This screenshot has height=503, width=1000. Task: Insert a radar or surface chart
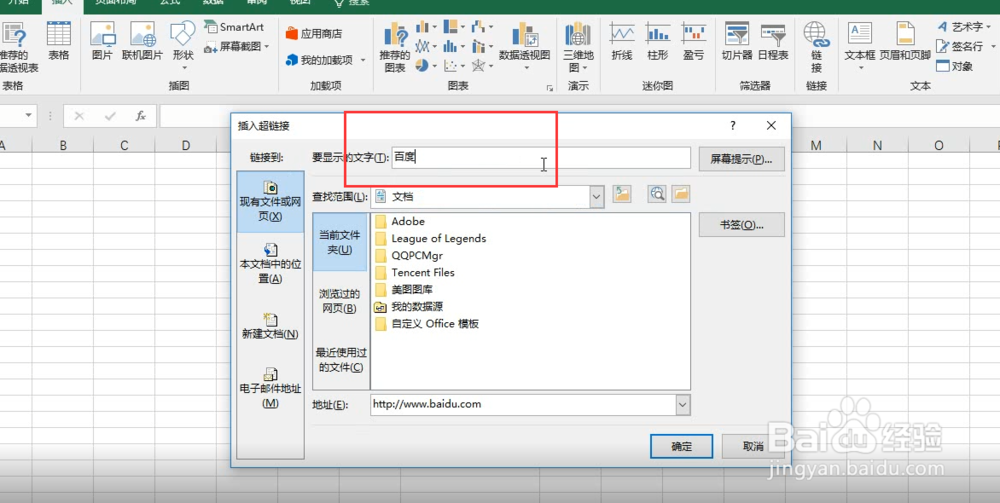(x=483, y=66)
